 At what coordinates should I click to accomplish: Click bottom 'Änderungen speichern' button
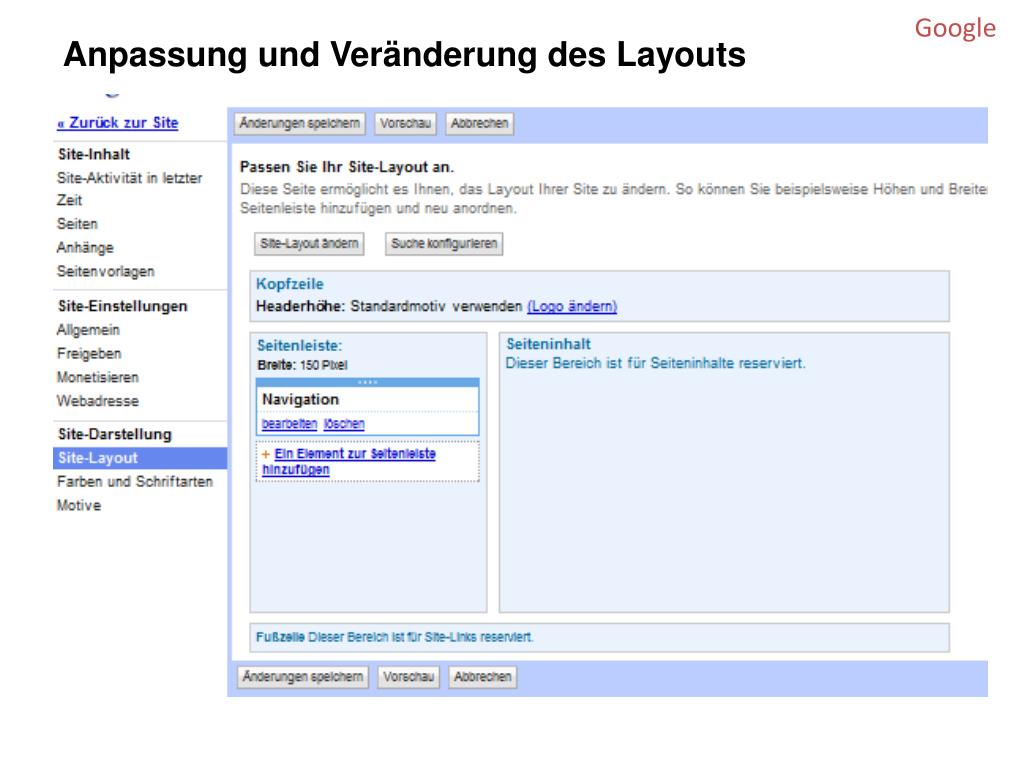pos(303,677)
